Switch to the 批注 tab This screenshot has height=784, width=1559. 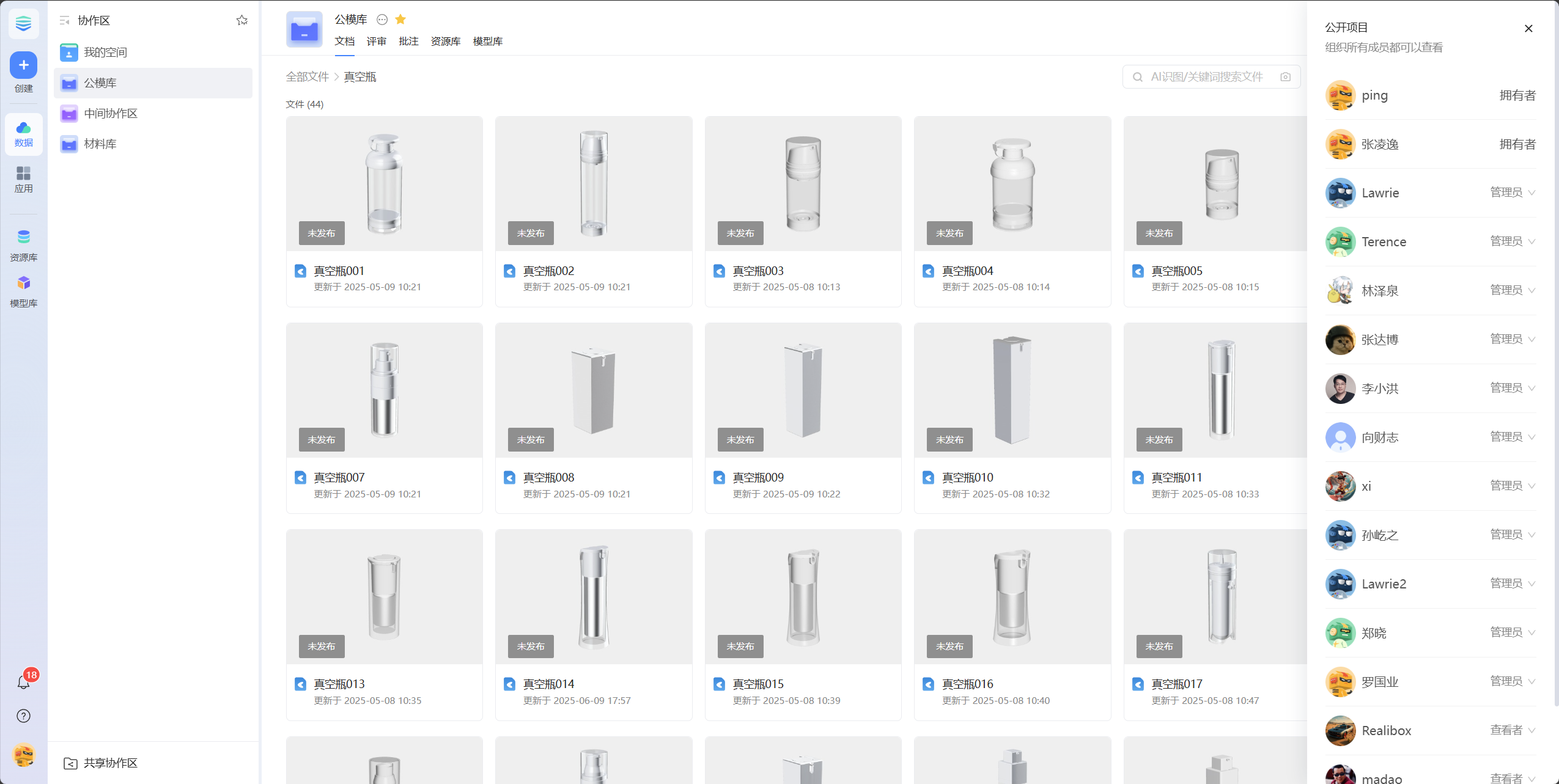tap(408, 42)
